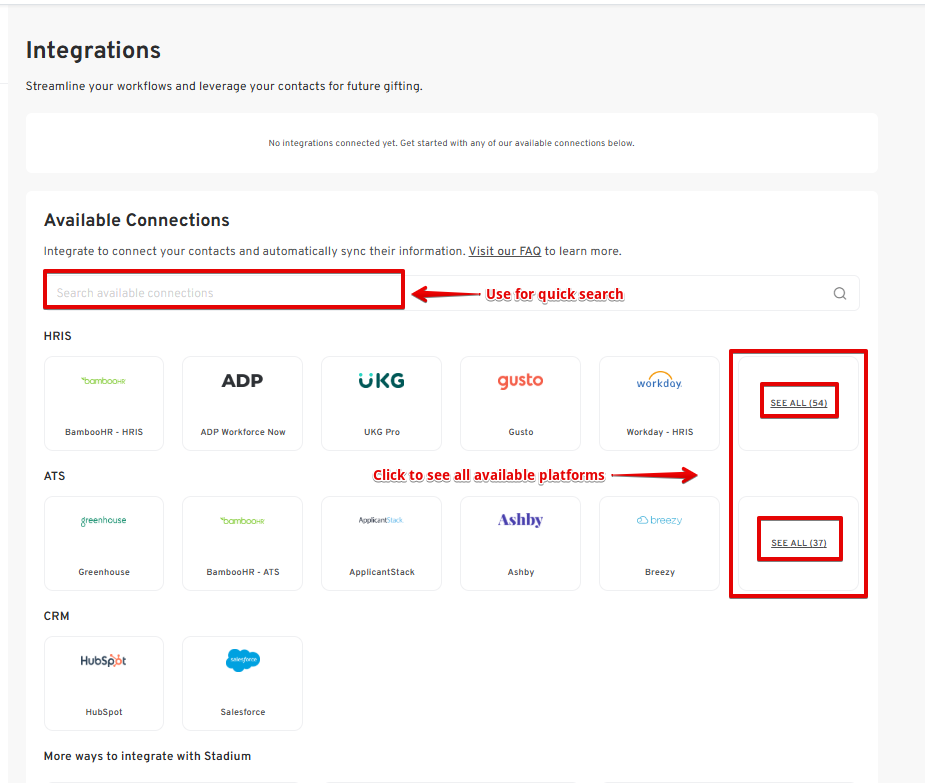Click the Workday - HRIS label text

(x=659, y=432)
